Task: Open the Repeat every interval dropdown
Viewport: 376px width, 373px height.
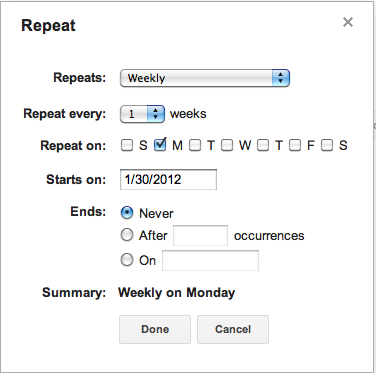Action: coord(142,114)
